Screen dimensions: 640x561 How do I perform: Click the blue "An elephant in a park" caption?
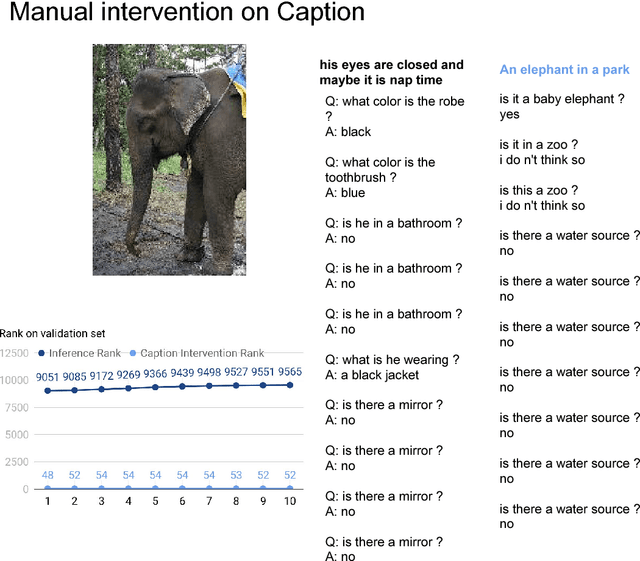tap(564, 70)
